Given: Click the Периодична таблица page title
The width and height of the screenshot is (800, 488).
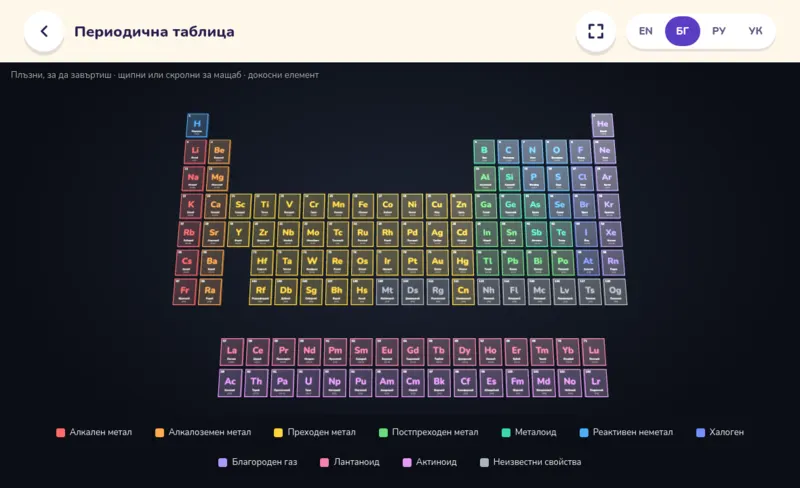Looking at the screenshot, I should [x=155, y=32].
